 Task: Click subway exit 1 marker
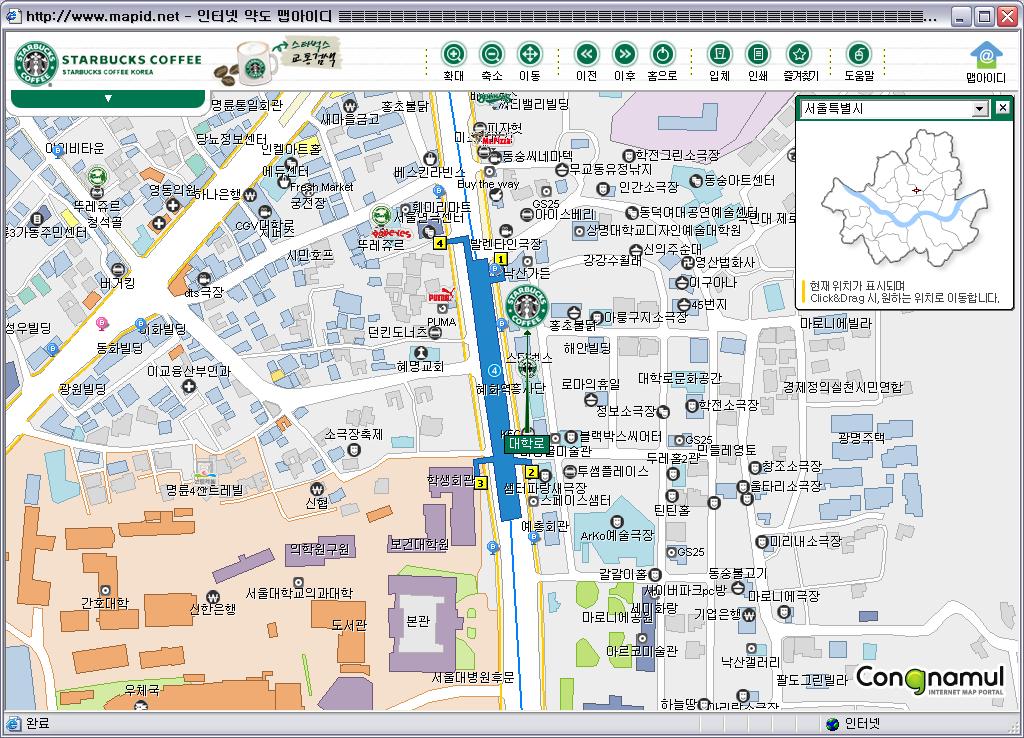click(501, 259)
